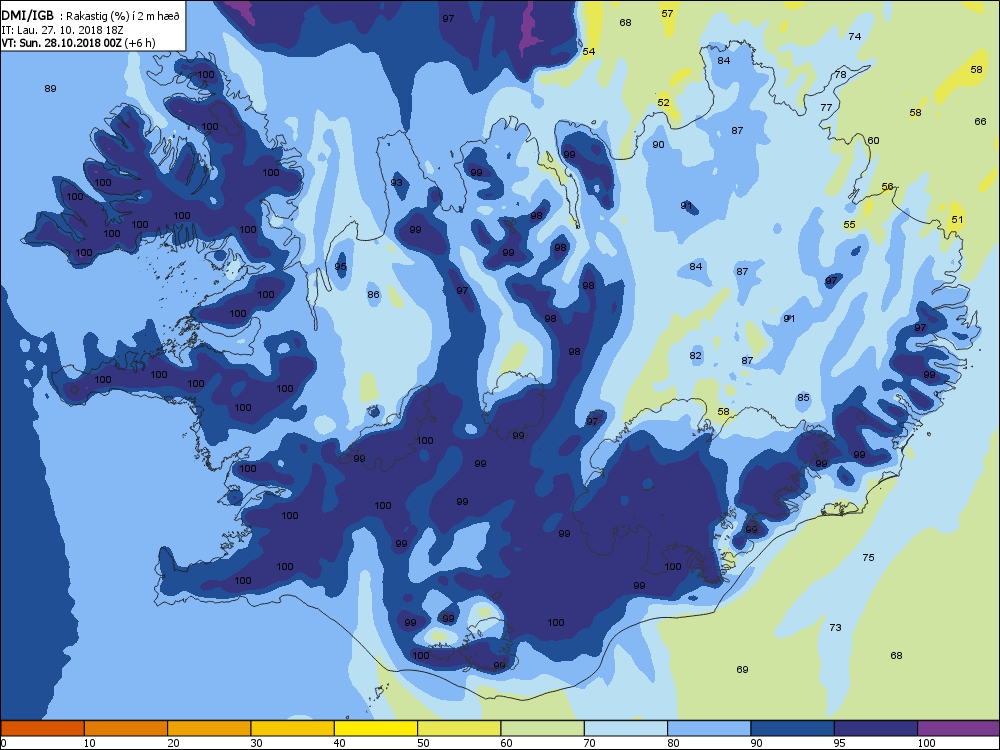1000x750 pixels.
Task: Pick the medium blue 80–90 legend segment
Action: 709,728
